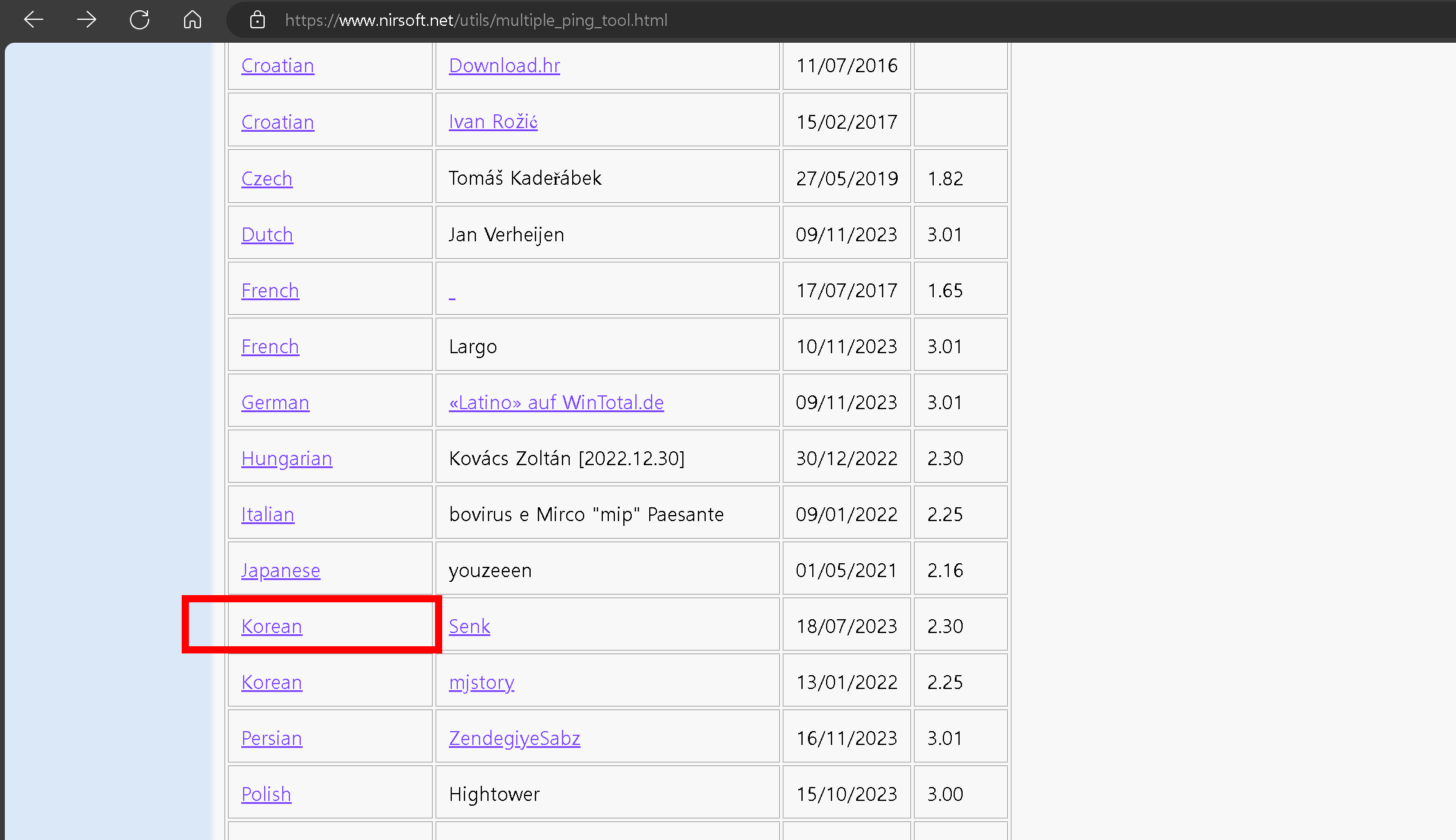The width and height of the screenshot is (1456, 840).
Task: Click the browser back arrow
Action: [x=34, y=20]
